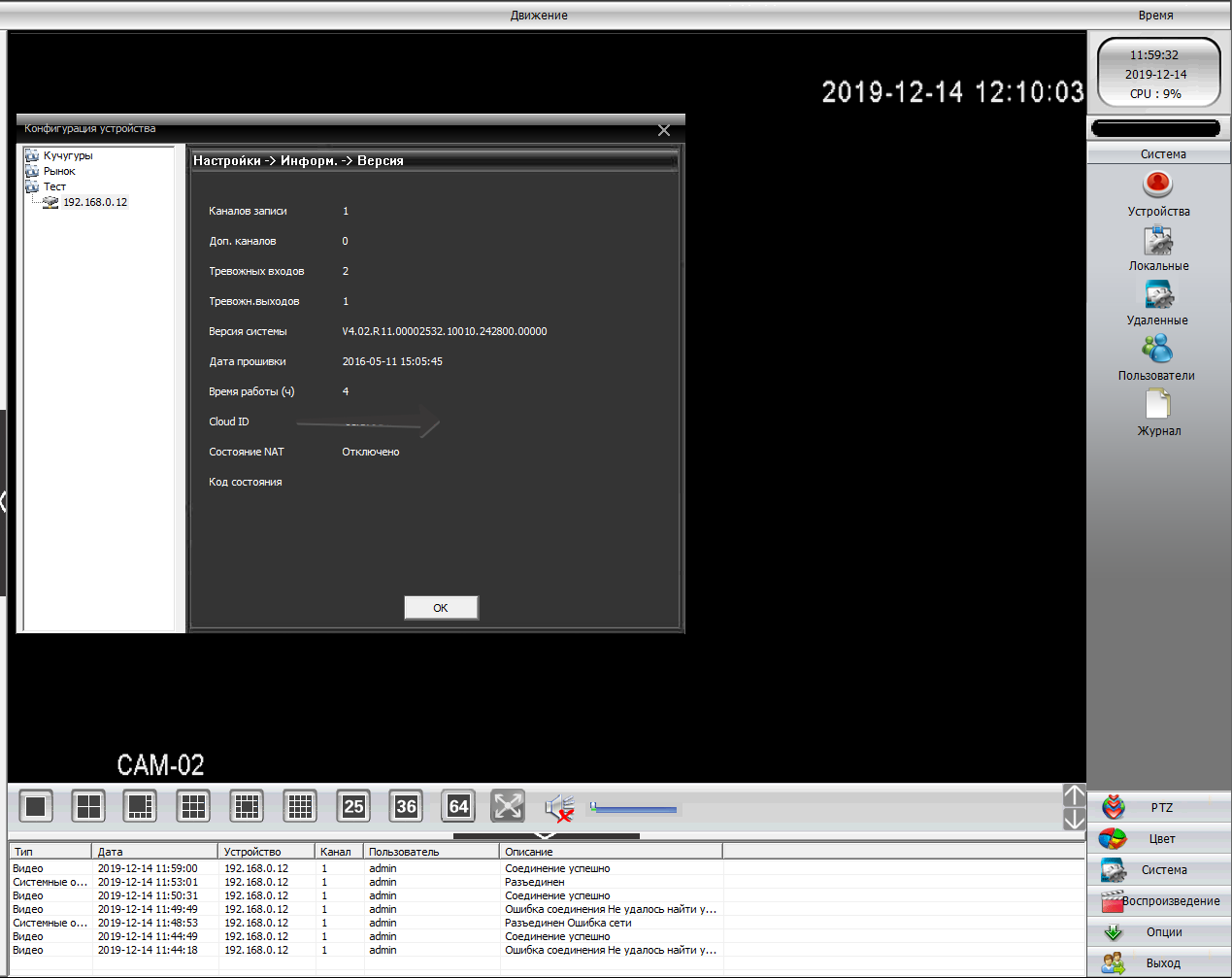Open the Локальные local settings icon
The width and height of the screenshot is (1232, 978).
coord(1157,240)
